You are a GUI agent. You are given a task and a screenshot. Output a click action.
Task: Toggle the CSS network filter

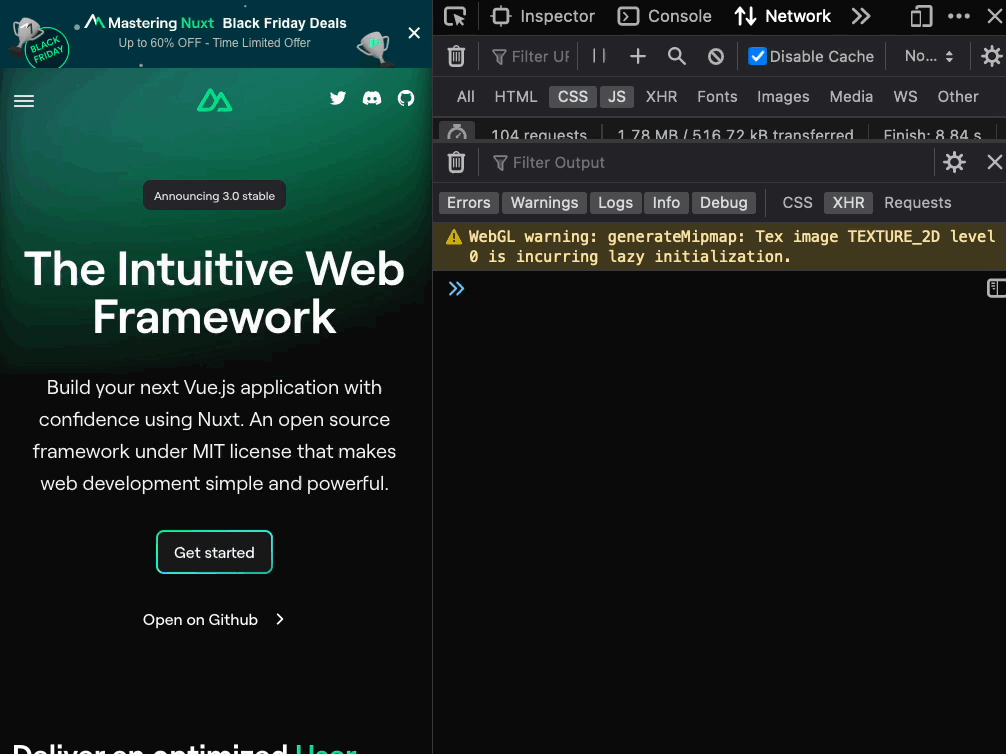tap(573, 97)
